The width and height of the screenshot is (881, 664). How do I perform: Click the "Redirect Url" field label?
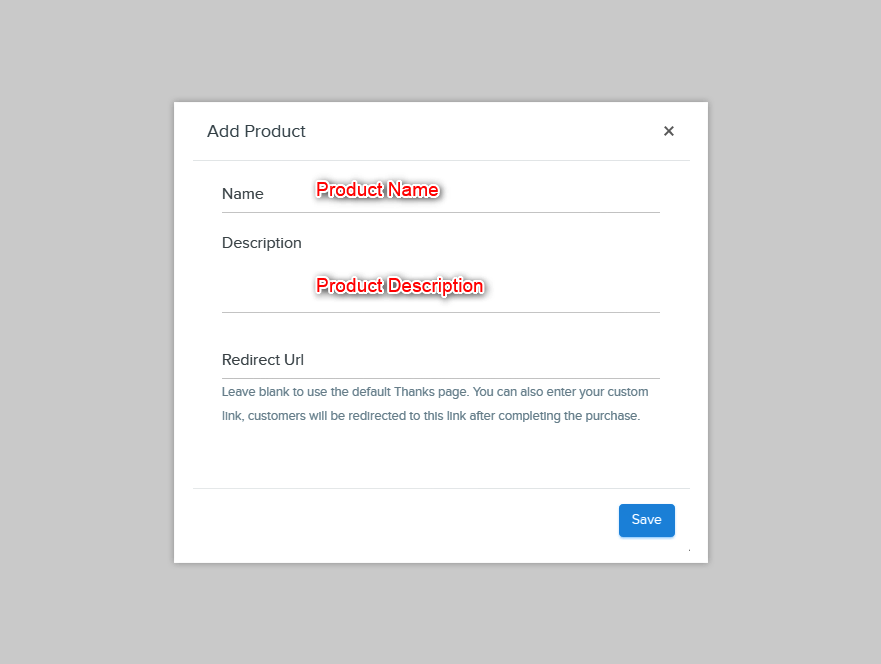[x=263, y=360]
